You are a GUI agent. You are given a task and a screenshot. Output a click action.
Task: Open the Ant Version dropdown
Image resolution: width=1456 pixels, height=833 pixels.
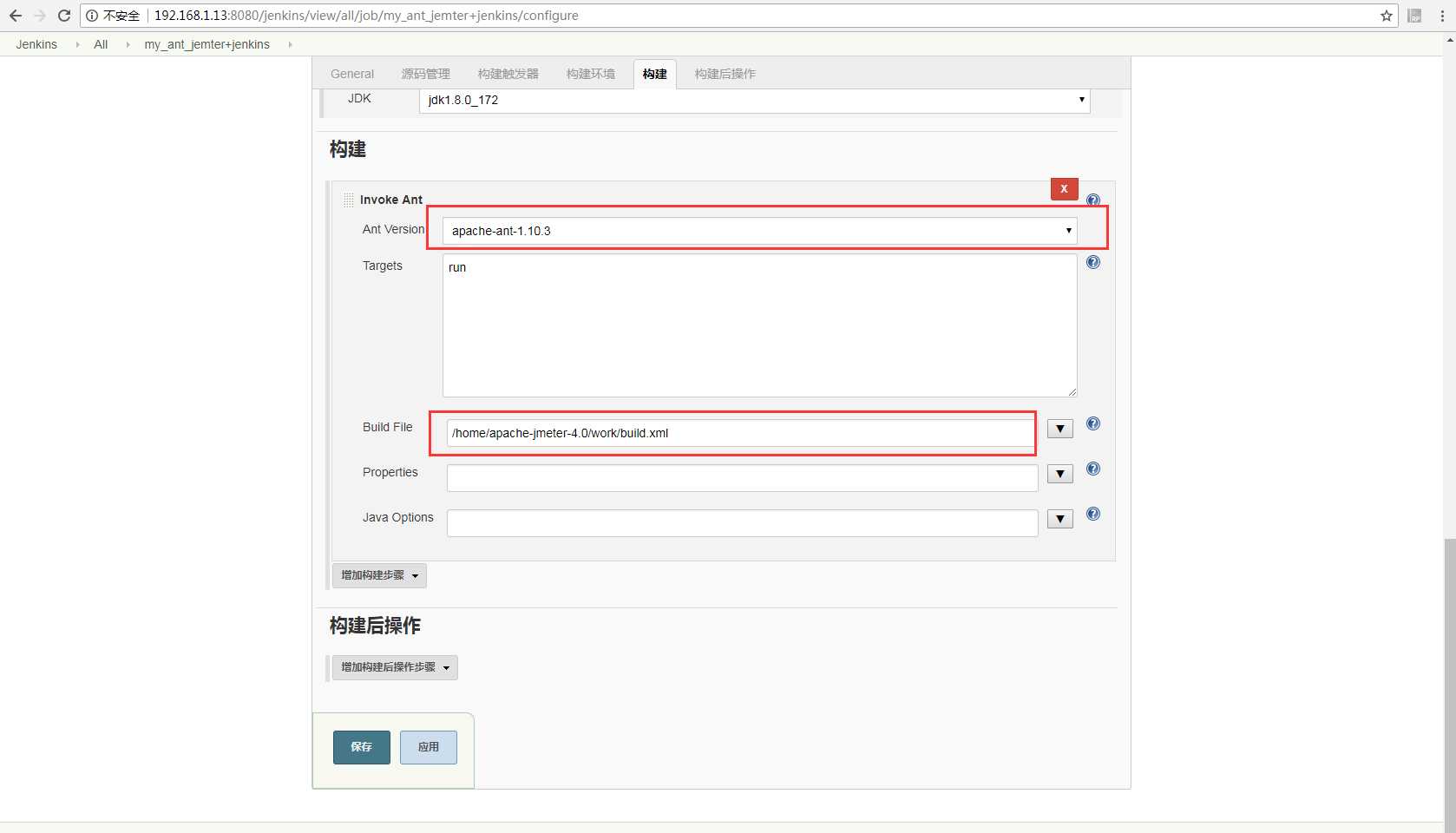pos(759,231)
